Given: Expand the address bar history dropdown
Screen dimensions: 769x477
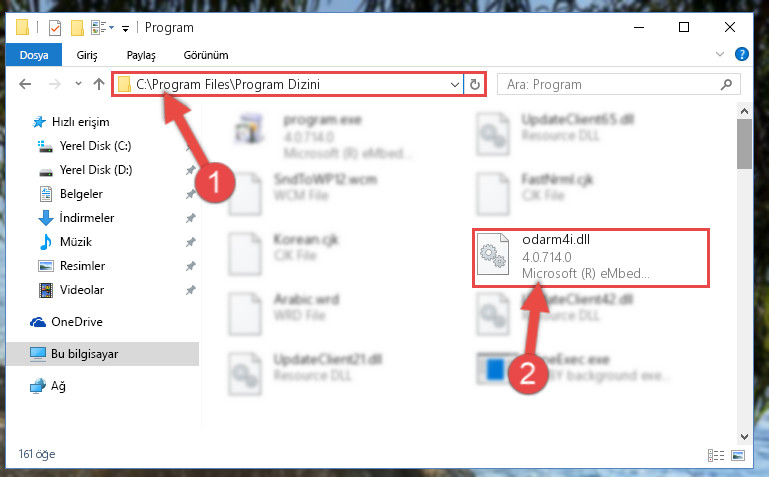Looking at the screenshot, I should tap(455, 84).
